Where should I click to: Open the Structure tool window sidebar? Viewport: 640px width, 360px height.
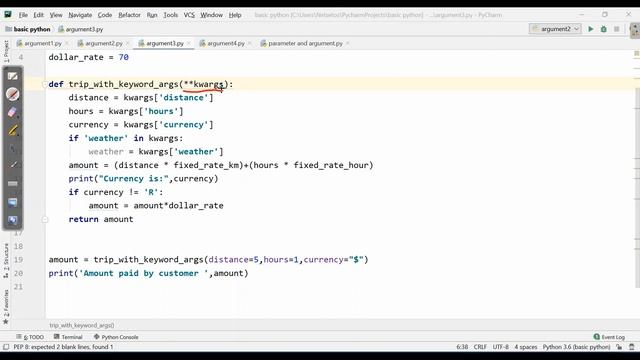click(6, 261)
